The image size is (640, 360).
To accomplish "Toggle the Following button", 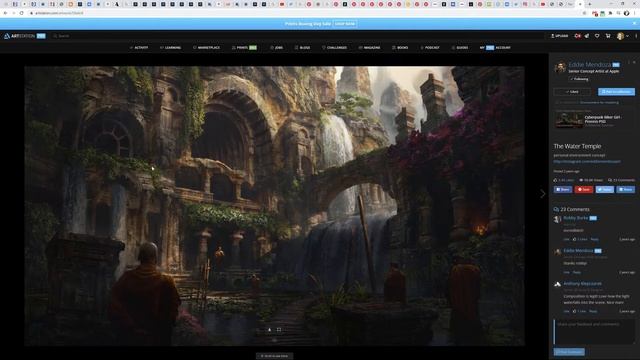I will (579, 79).
